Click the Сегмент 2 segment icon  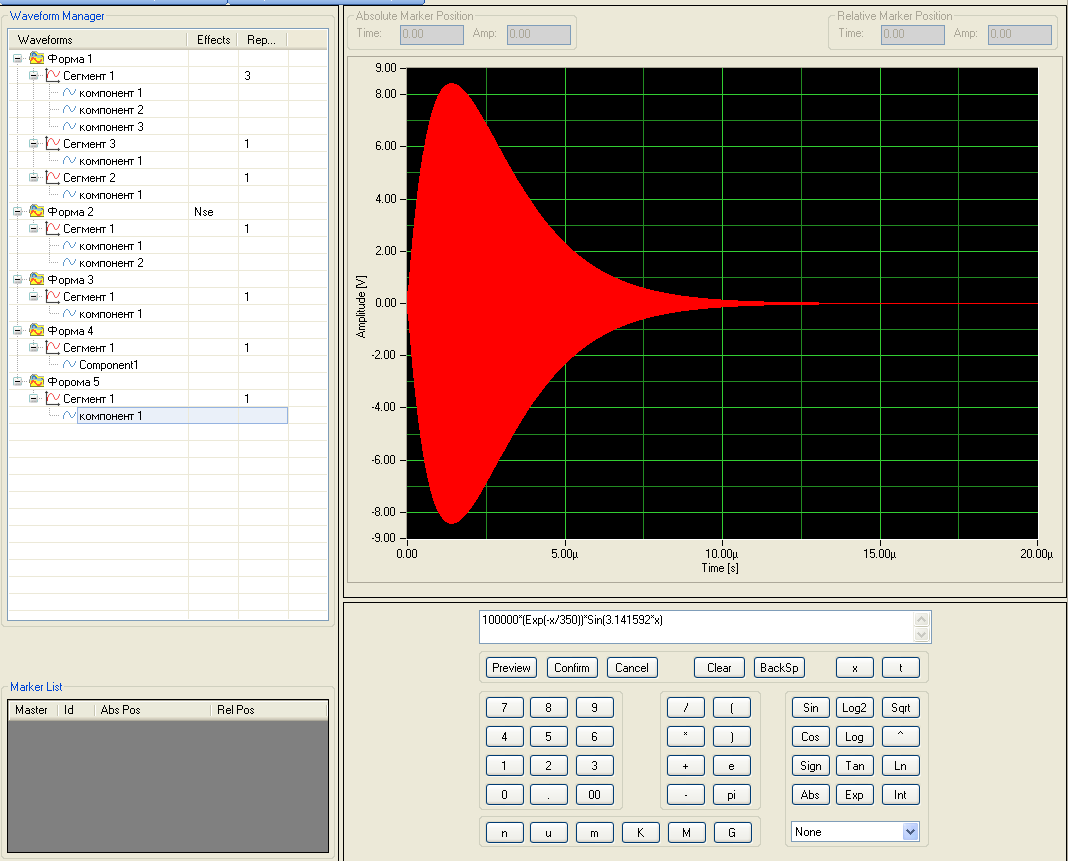point(53,178)
